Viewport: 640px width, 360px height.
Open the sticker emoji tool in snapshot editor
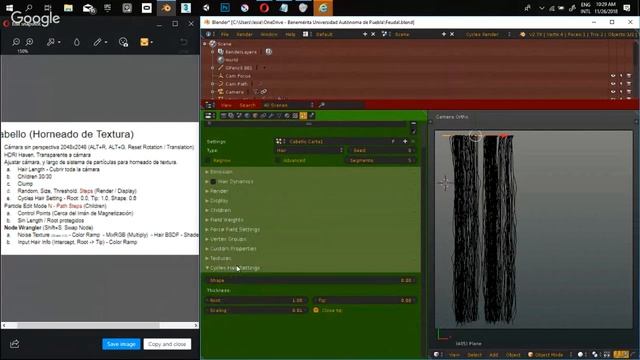[123, 42]
